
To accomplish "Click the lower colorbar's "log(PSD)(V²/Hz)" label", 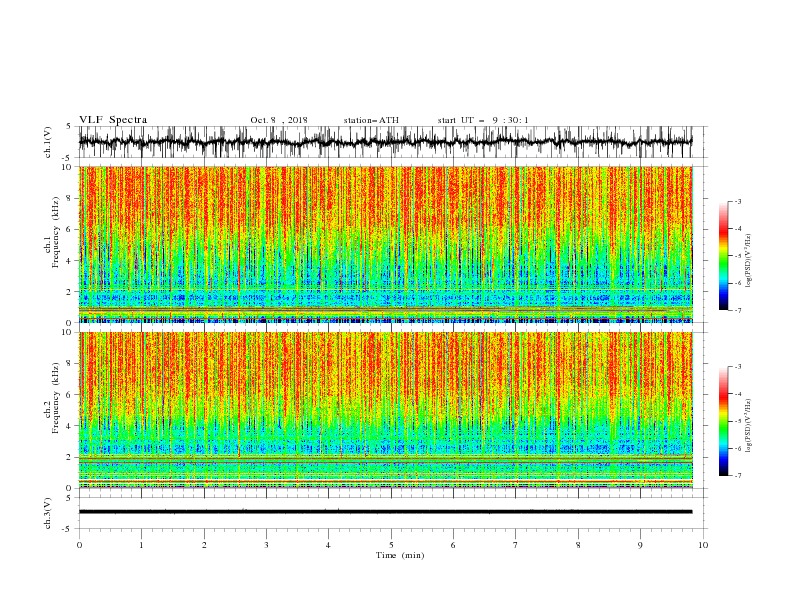I will [x=749, y=425].
